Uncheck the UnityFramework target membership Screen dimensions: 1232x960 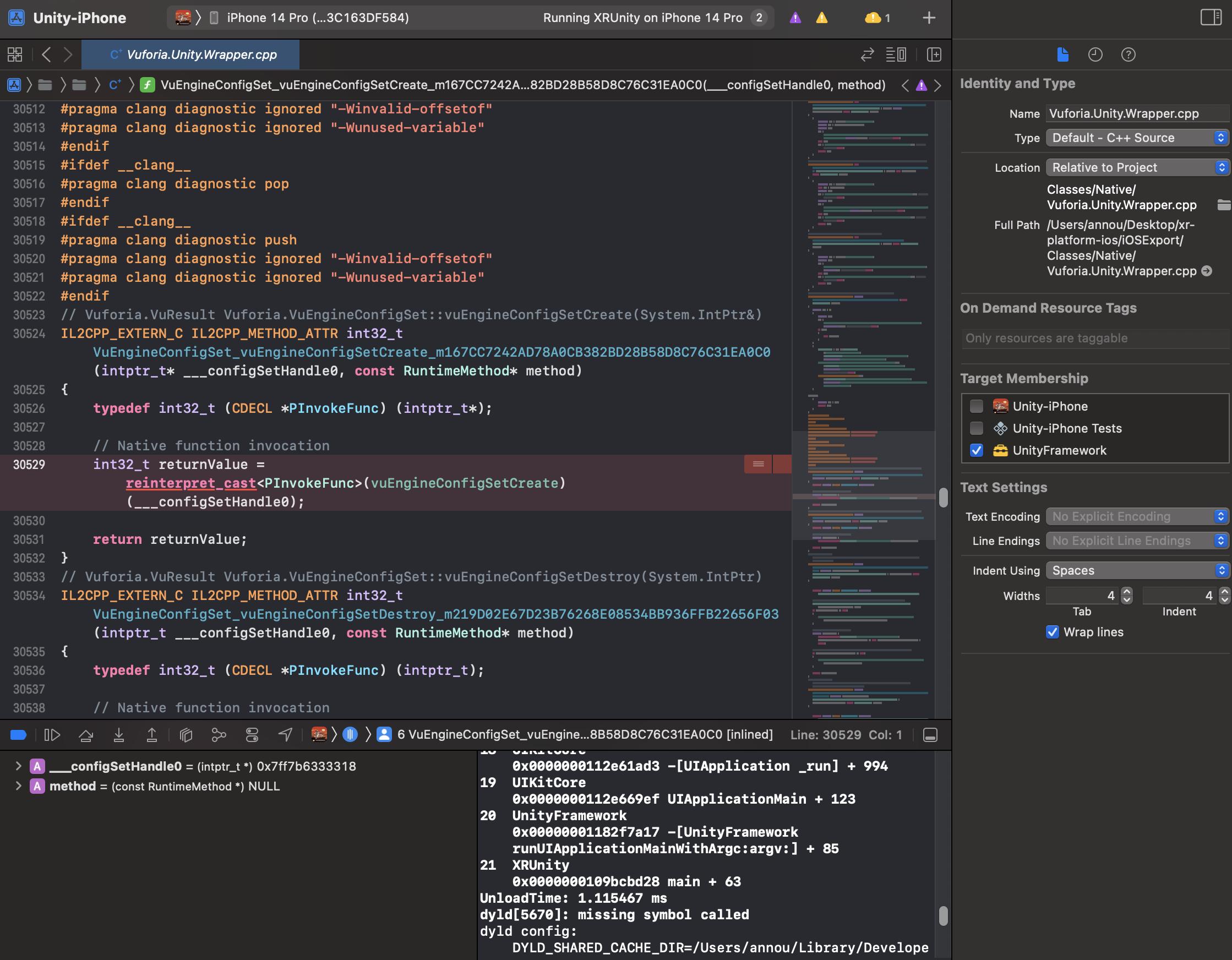977,450
